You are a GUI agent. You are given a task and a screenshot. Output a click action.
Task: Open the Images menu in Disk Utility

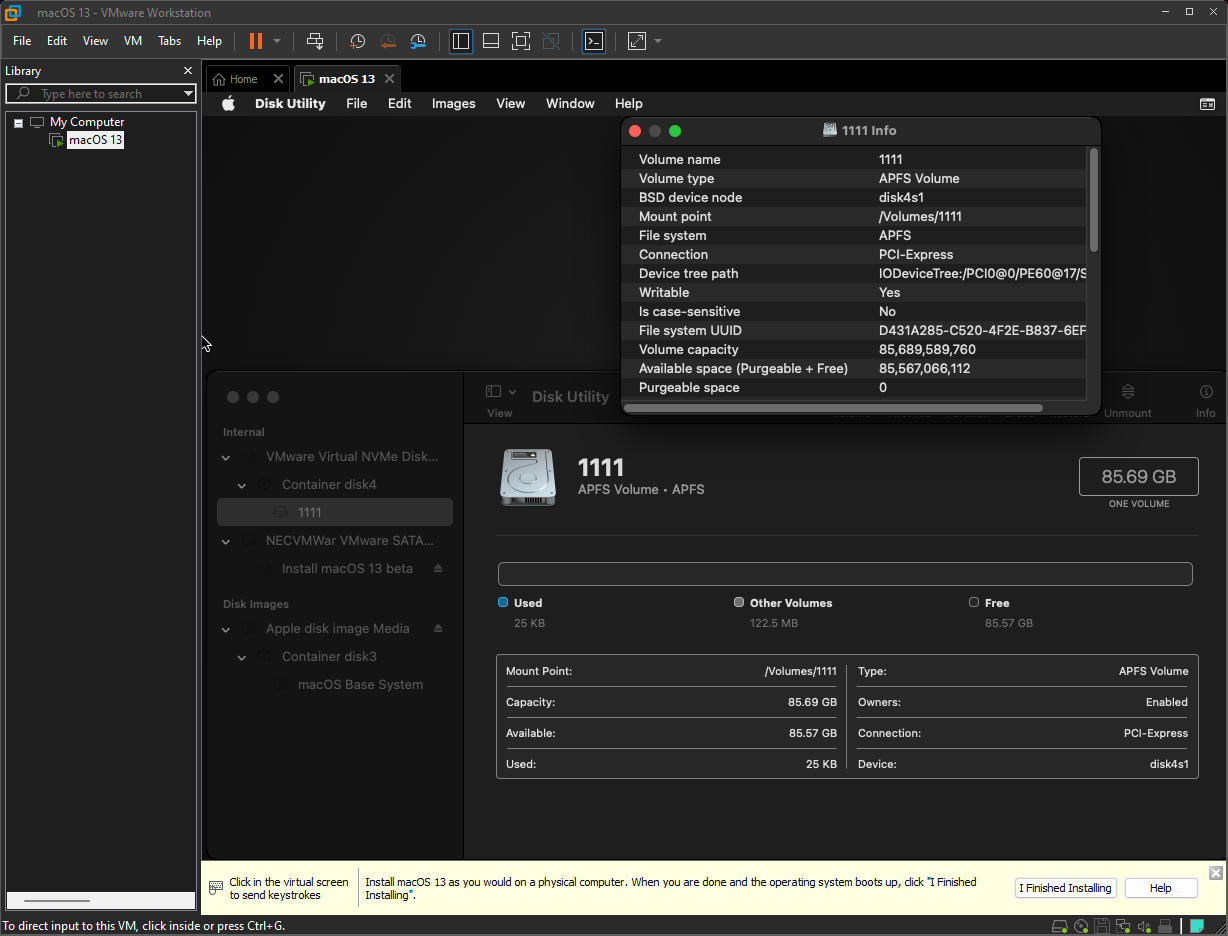pyautogui.click(x=453, y=104)
